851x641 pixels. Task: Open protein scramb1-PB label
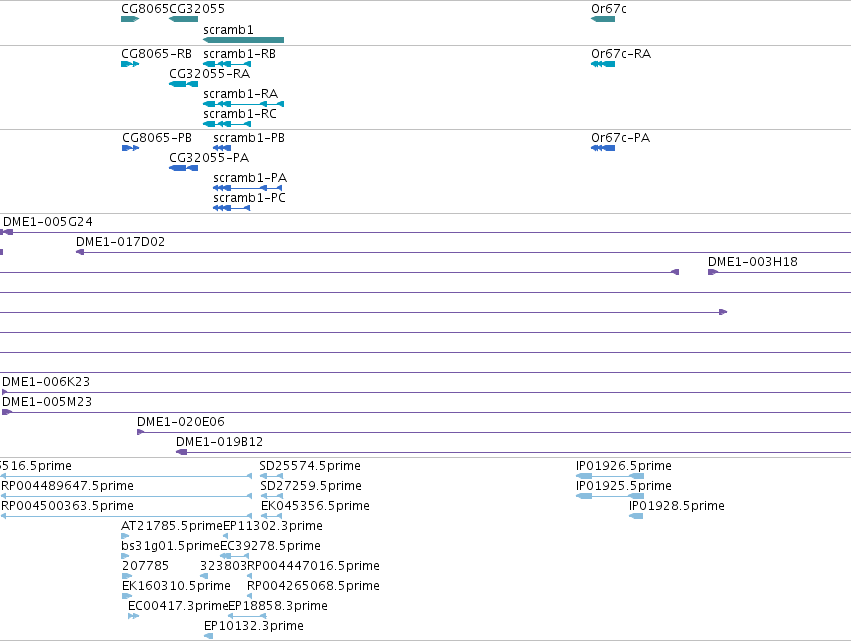pyautogui.click(x=249, y=138)
